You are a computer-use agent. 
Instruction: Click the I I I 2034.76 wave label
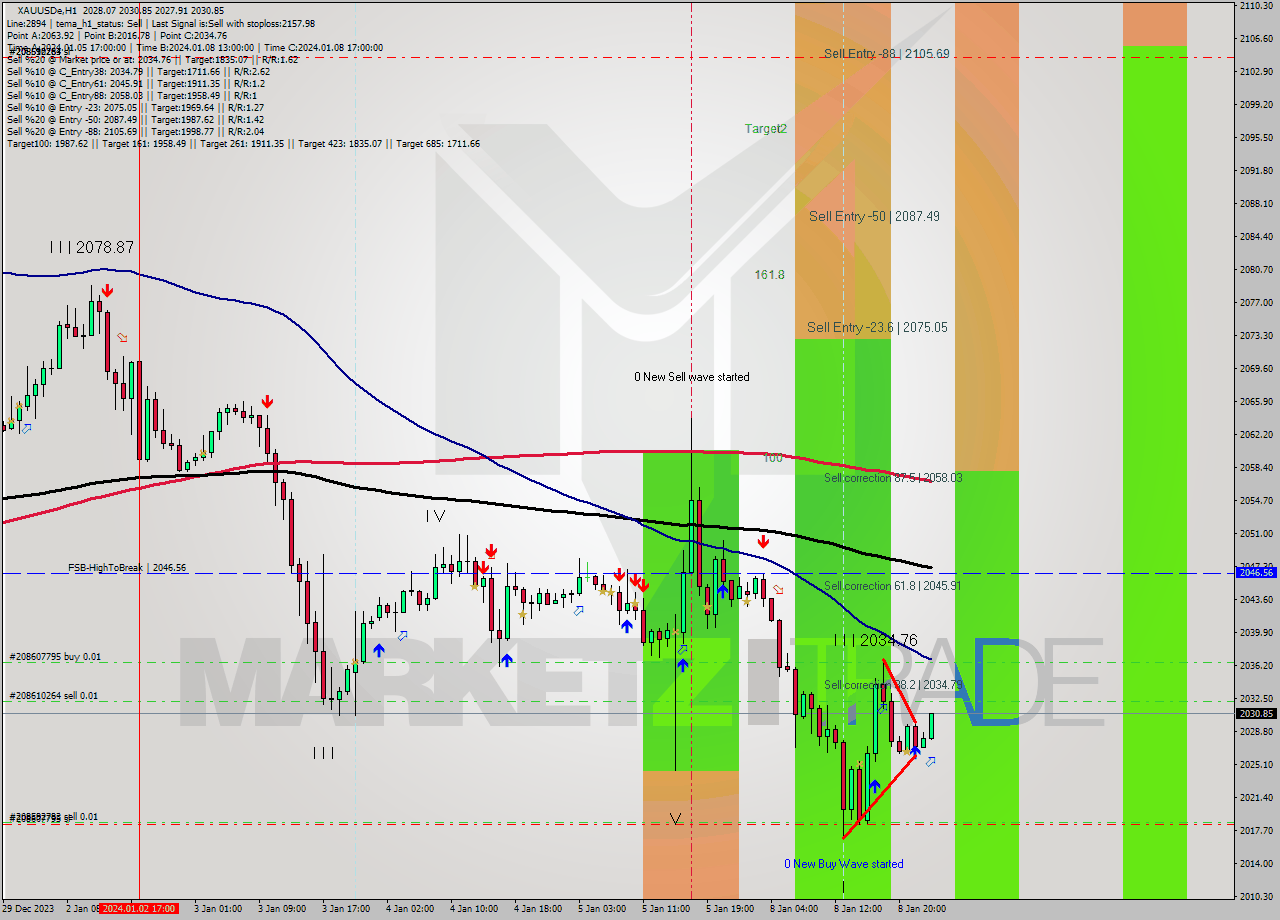(875, 640)
